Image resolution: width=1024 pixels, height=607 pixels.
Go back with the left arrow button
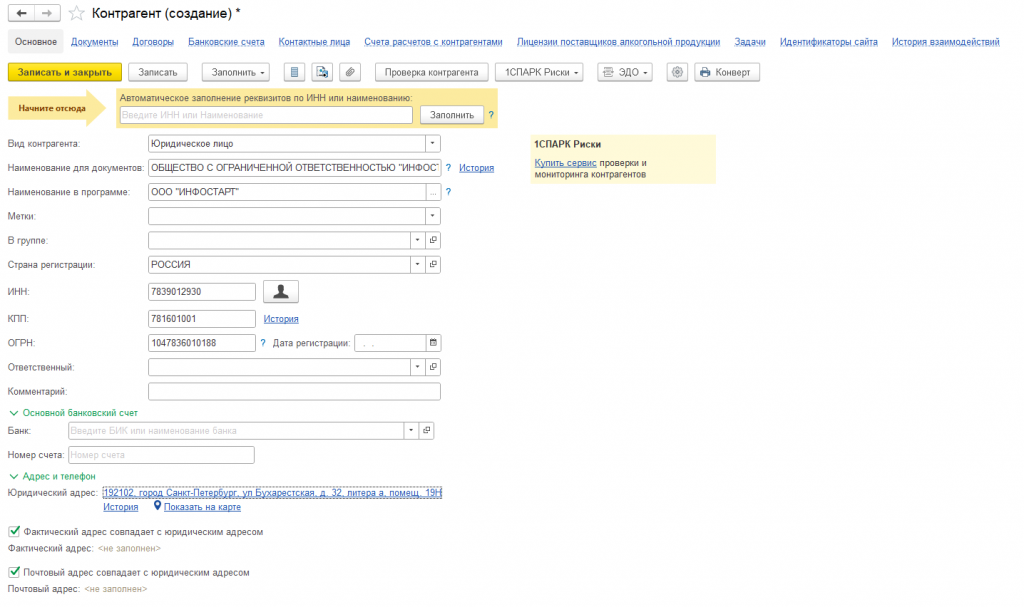coord(22,13)
